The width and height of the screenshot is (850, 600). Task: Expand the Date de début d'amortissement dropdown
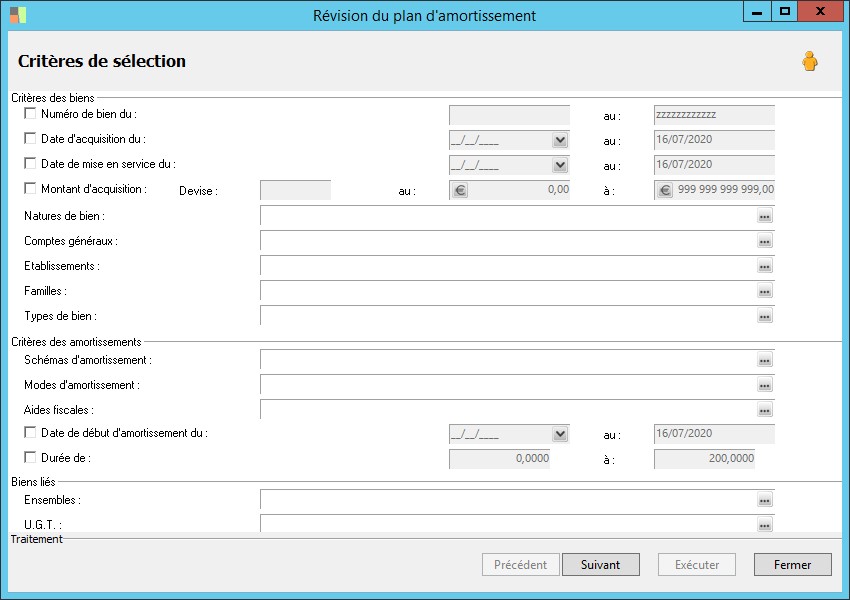(560, 434)
